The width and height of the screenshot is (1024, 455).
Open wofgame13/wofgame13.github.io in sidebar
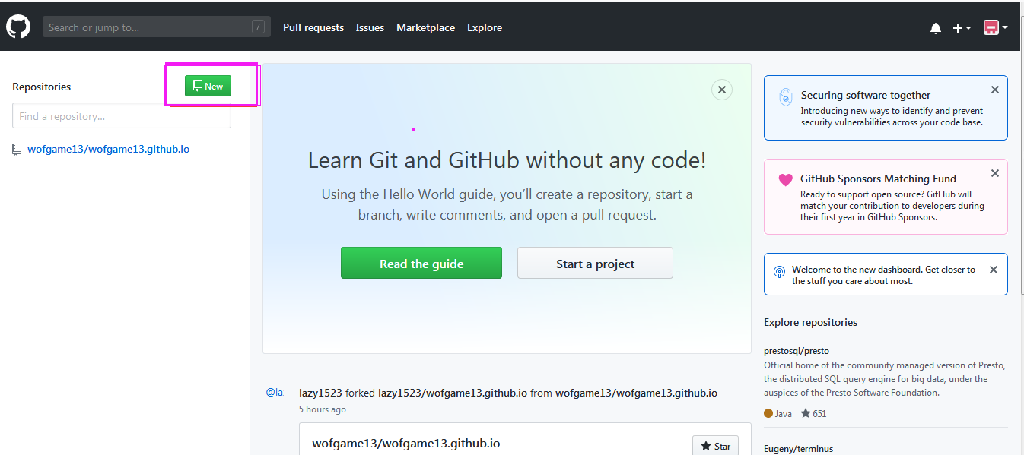pos(108,149)
